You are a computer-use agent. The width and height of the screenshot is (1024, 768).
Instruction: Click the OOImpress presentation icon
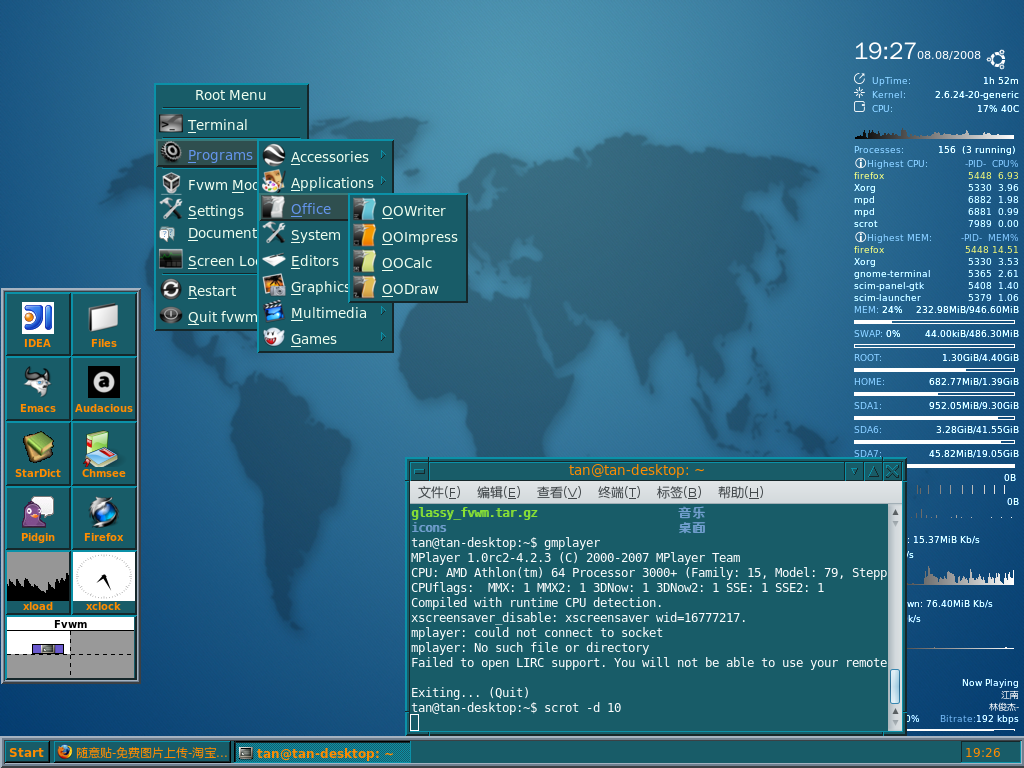pyautogui.click(x=364, y=236)
